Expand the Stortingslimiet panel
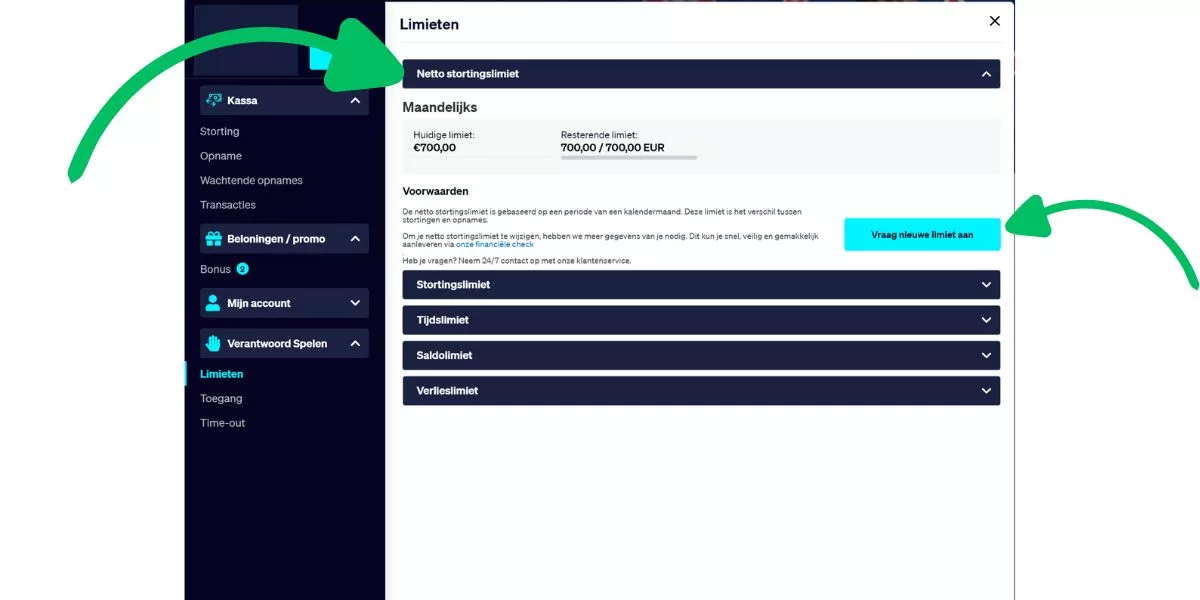This screenshot has height=600, width=1200. 986,285
